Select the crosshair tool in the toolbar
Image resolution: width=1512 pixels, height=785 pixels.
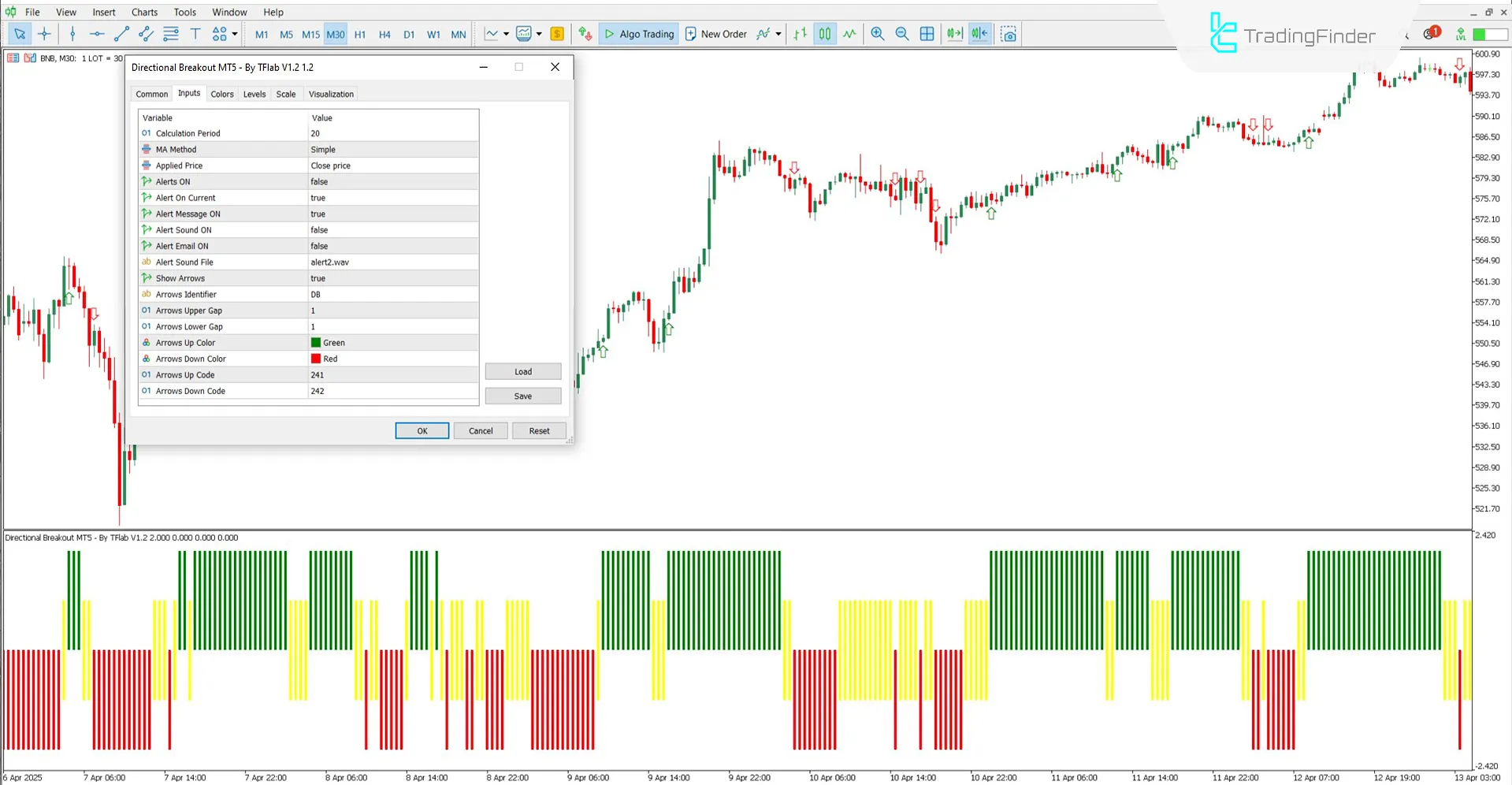point(45,34)
